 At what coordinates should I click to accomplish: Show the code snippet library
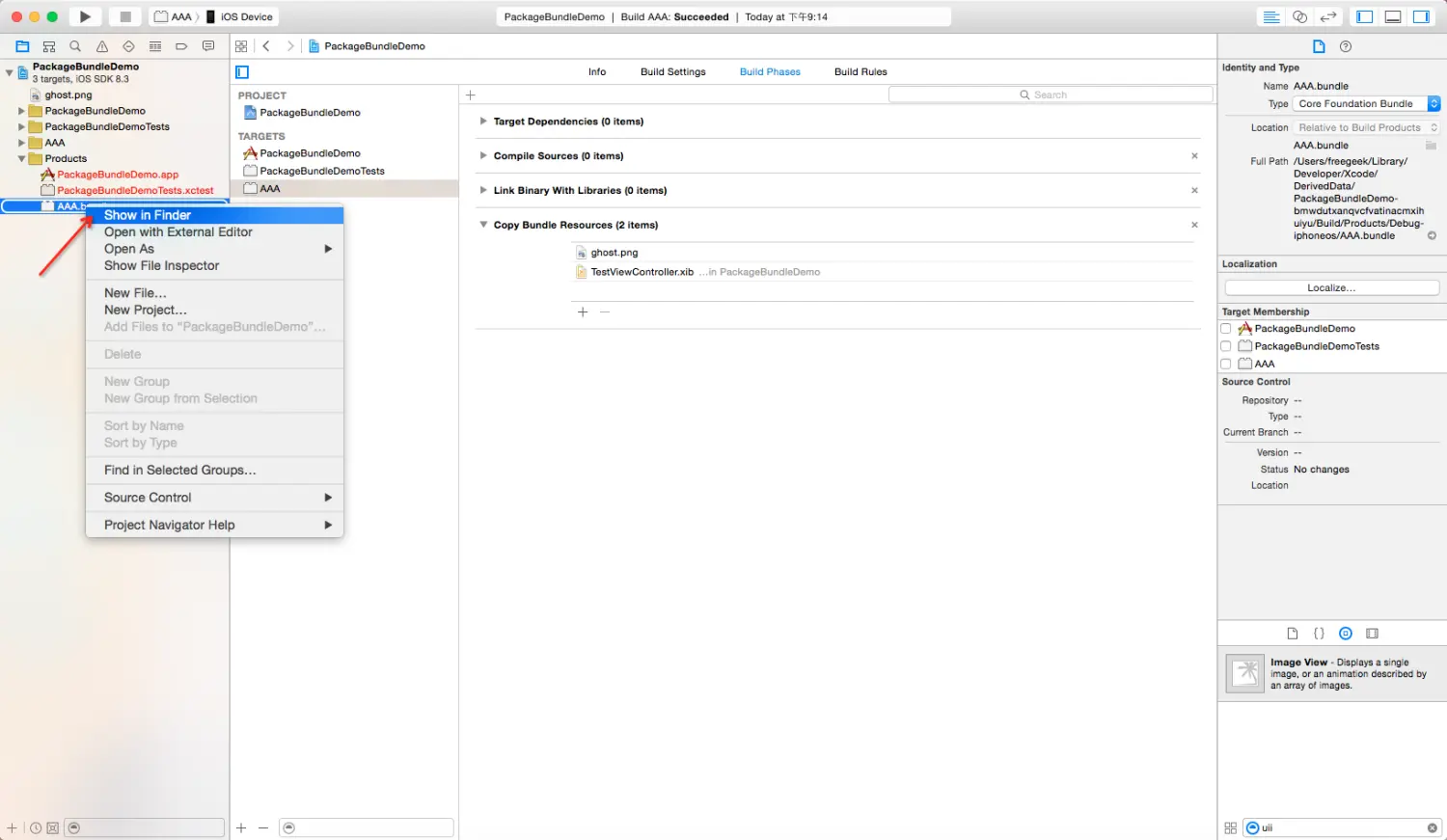click(1319, 634)
